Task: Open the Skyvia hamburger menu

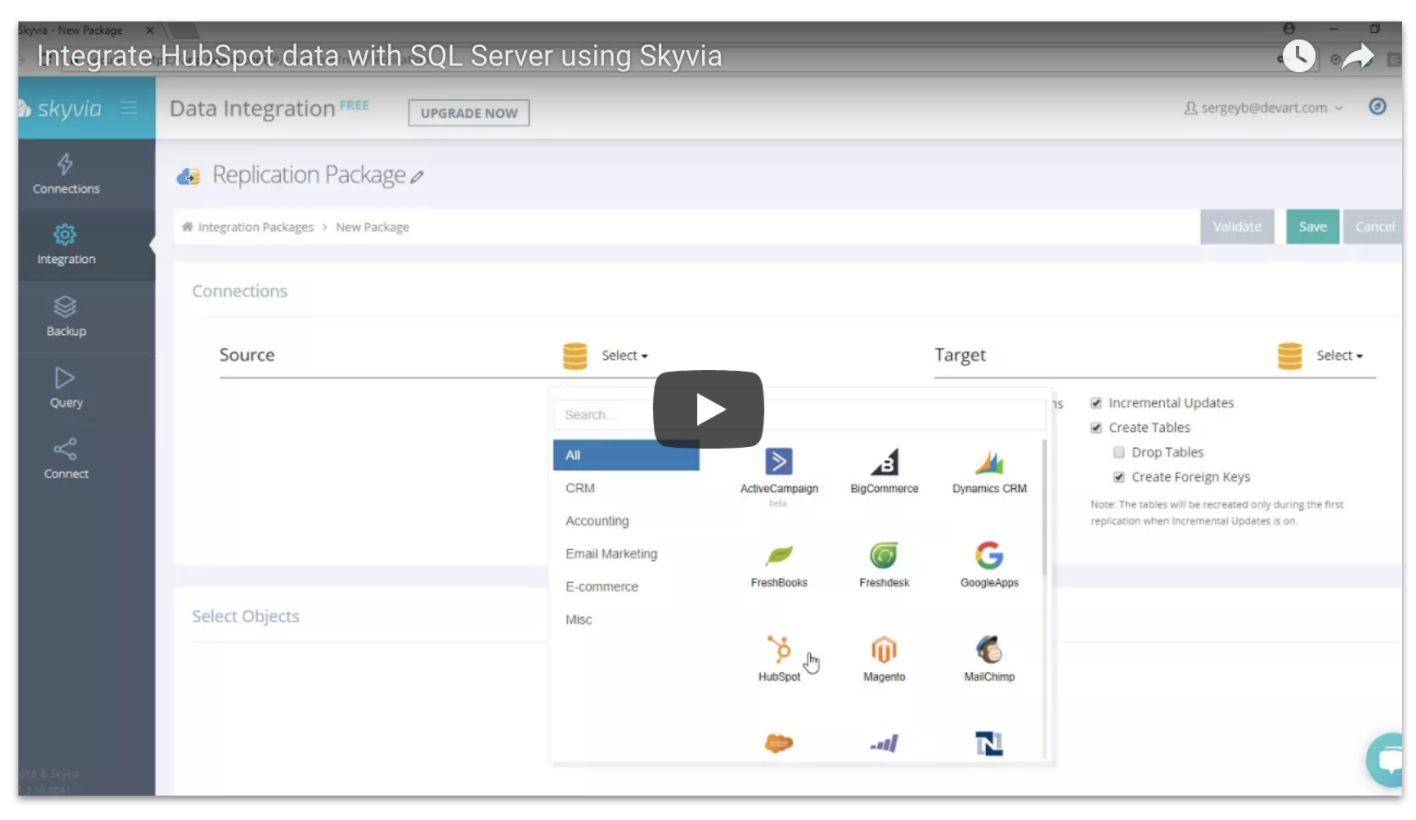Action: pyautogui.click(x=129, y=108)
